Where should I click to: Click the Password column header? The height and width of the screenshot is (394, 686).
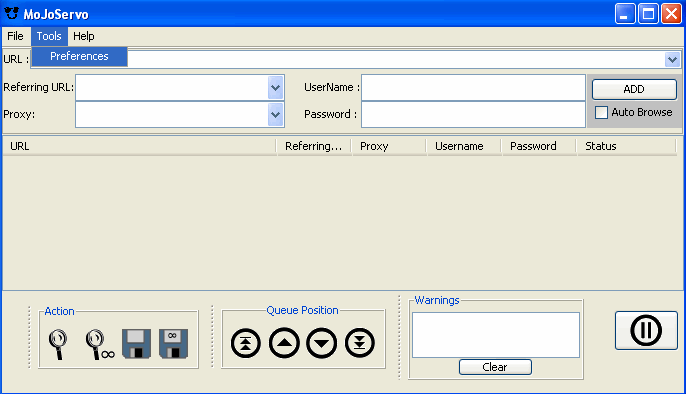pyautogui.click(x=539, y=146)
